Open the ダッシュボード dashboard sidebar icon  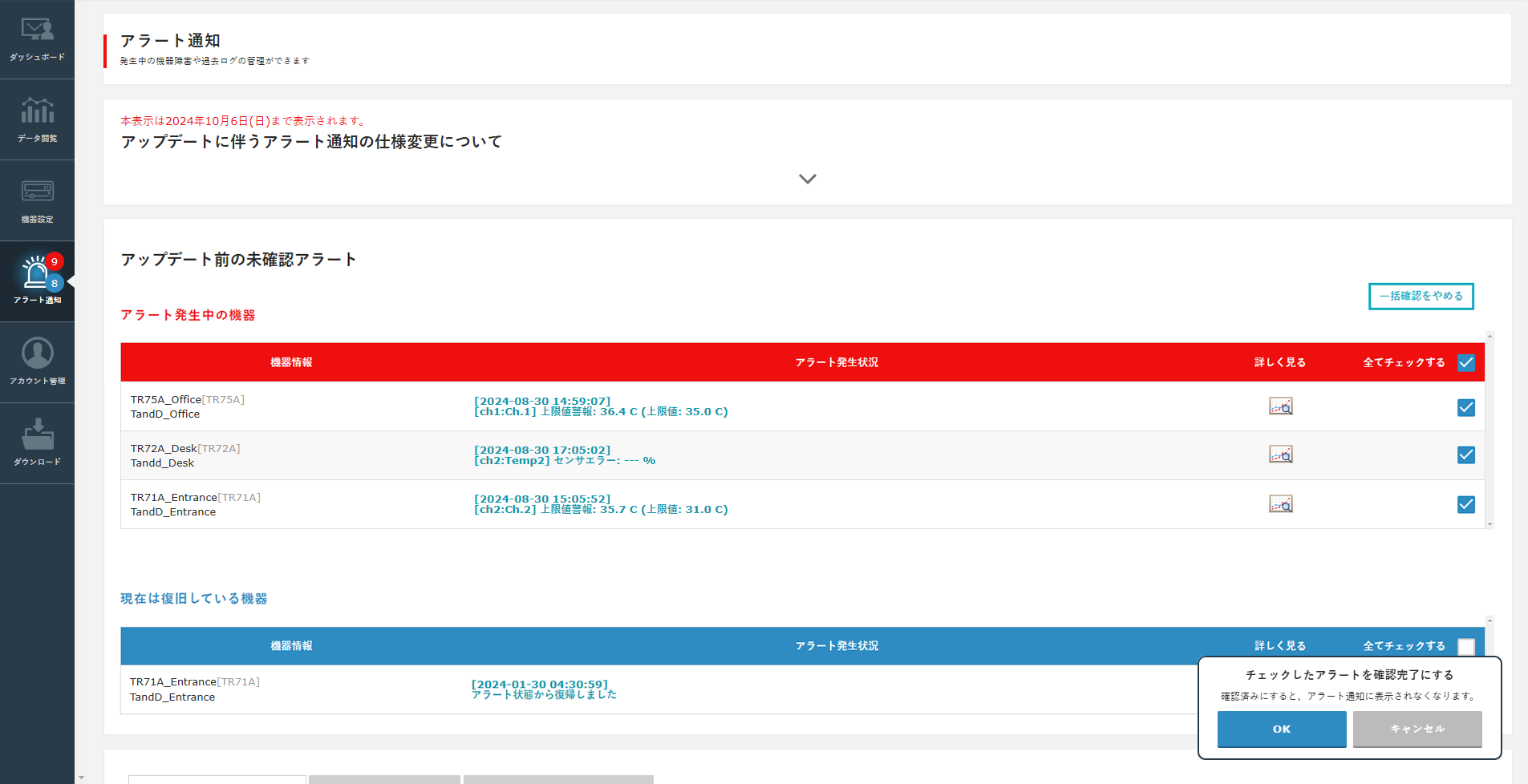click(x=37, y=39)
